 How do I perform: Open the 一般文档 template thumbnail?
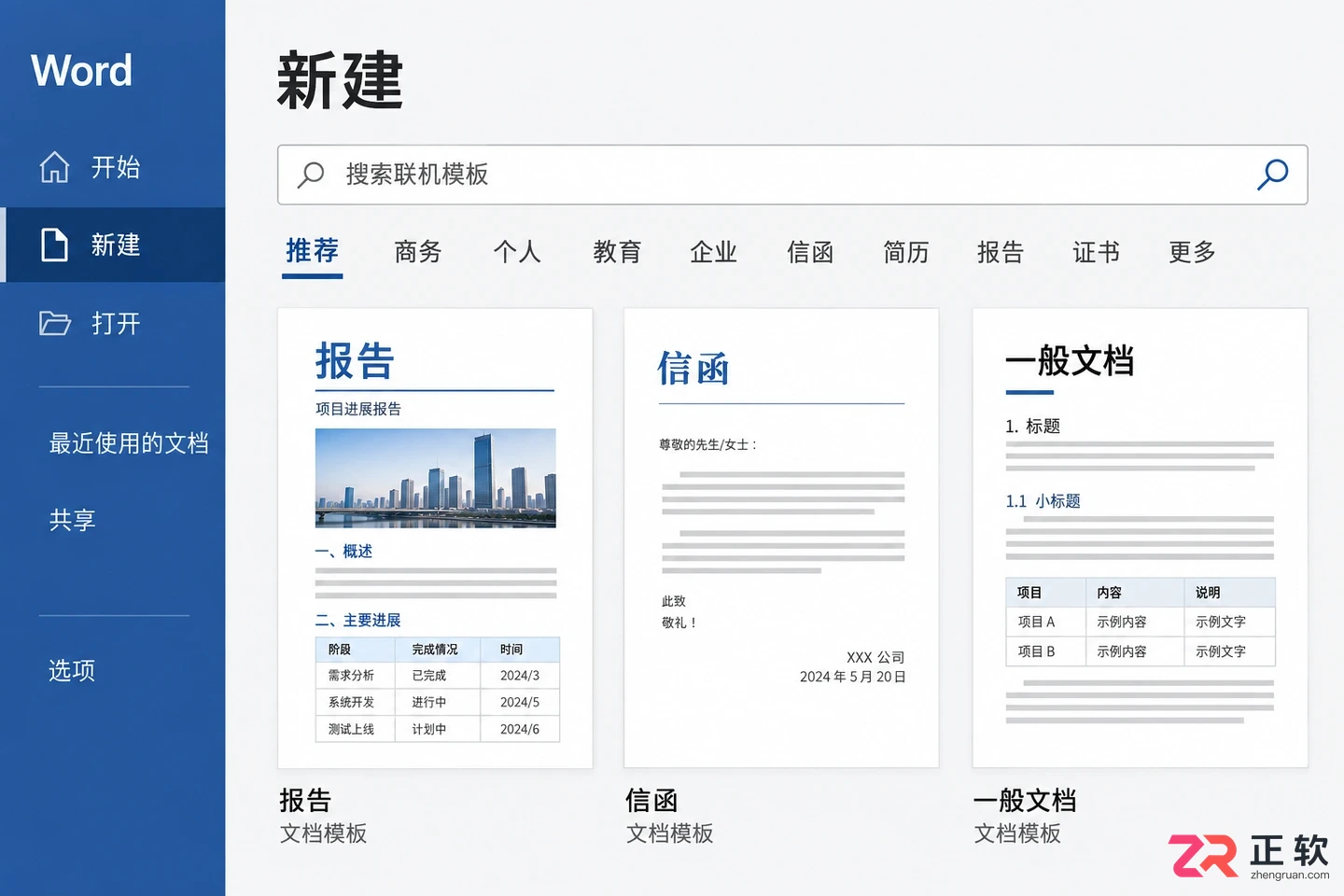coord(1140,539)
